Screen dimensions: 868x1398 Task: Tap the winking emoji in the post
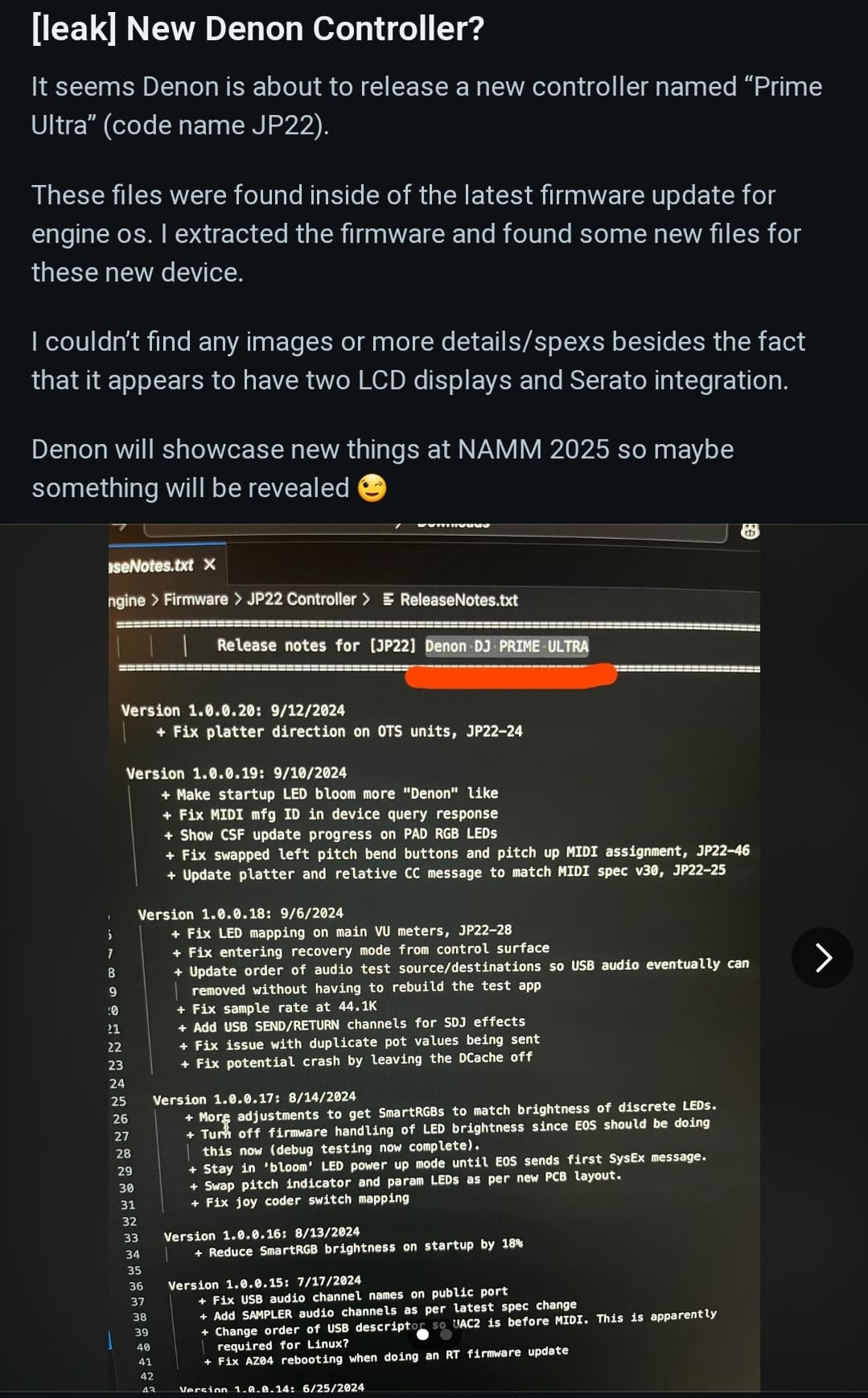pyautogui.click(x=372, y=488)
